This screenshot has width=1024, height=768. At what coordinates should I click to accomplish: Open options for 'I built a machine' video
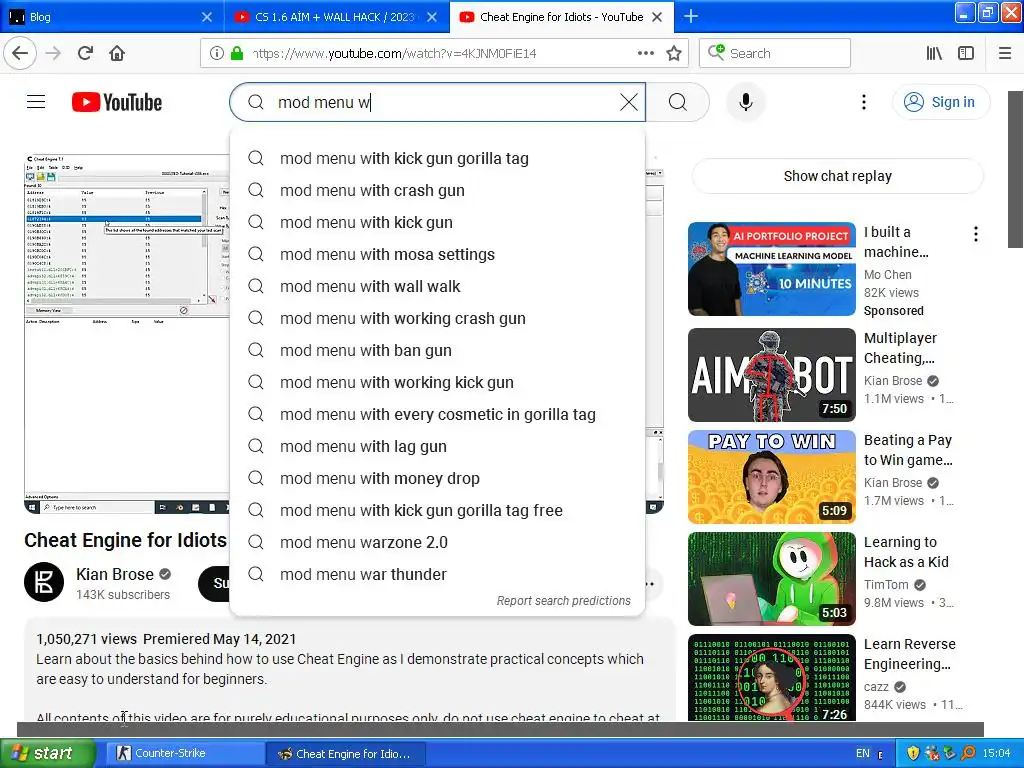pyautogui.click(x=976, y=234)
